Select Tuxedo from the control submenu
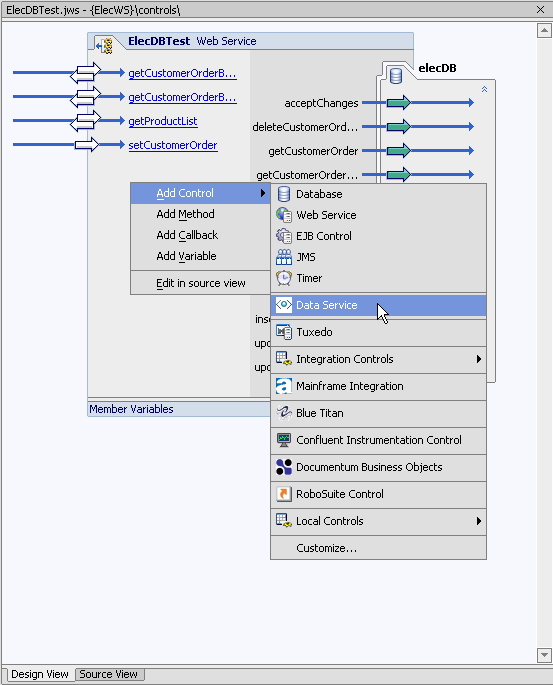The image size is (553, 685). [378, 332]
